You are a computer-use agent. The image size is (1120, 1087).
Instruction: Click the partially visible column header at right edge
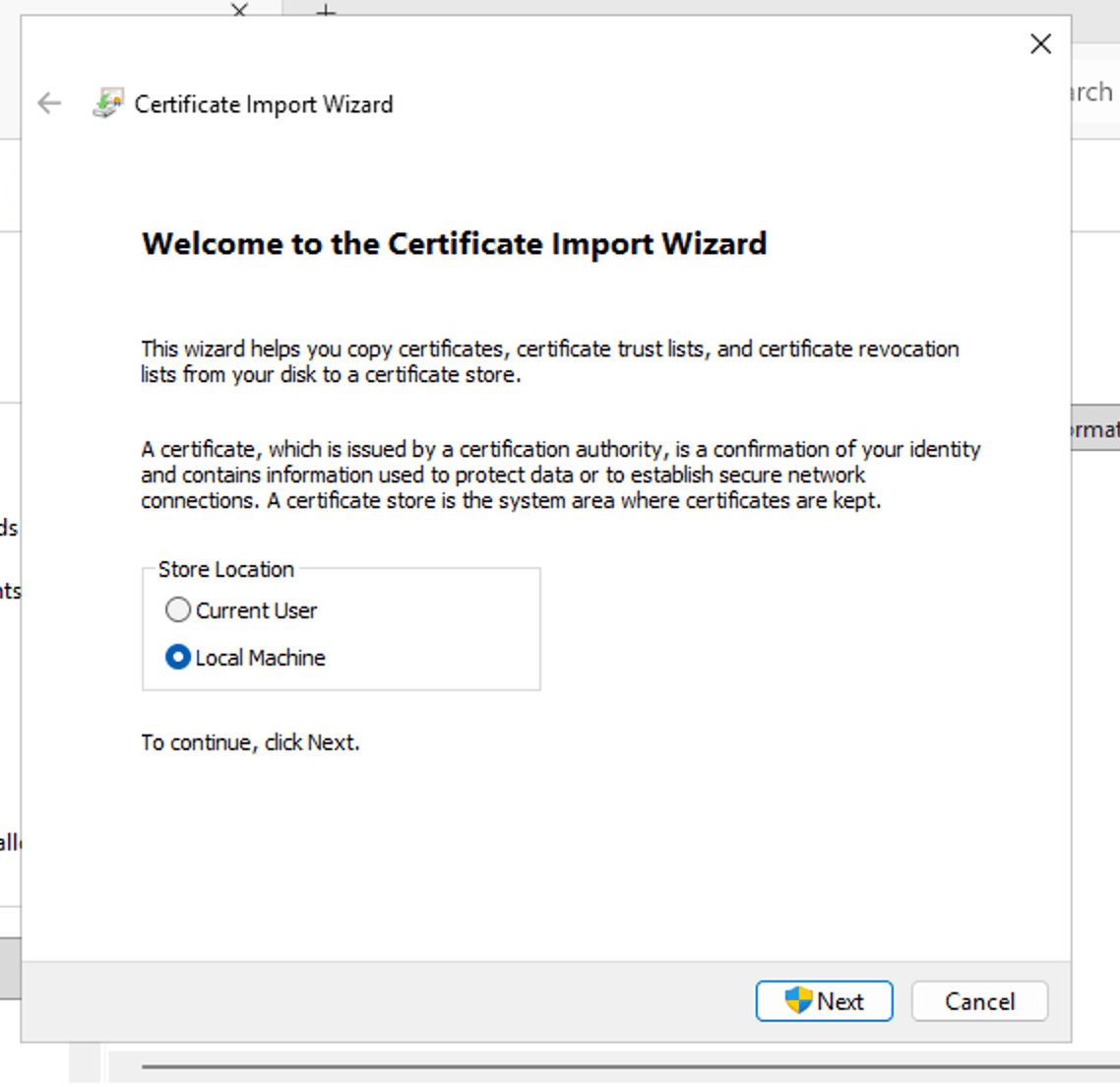pos(1095,430)
